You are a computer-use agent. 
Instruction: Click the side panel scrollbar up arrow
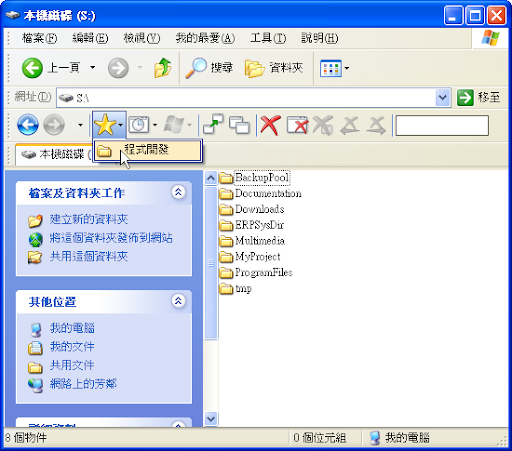point(211,178)
